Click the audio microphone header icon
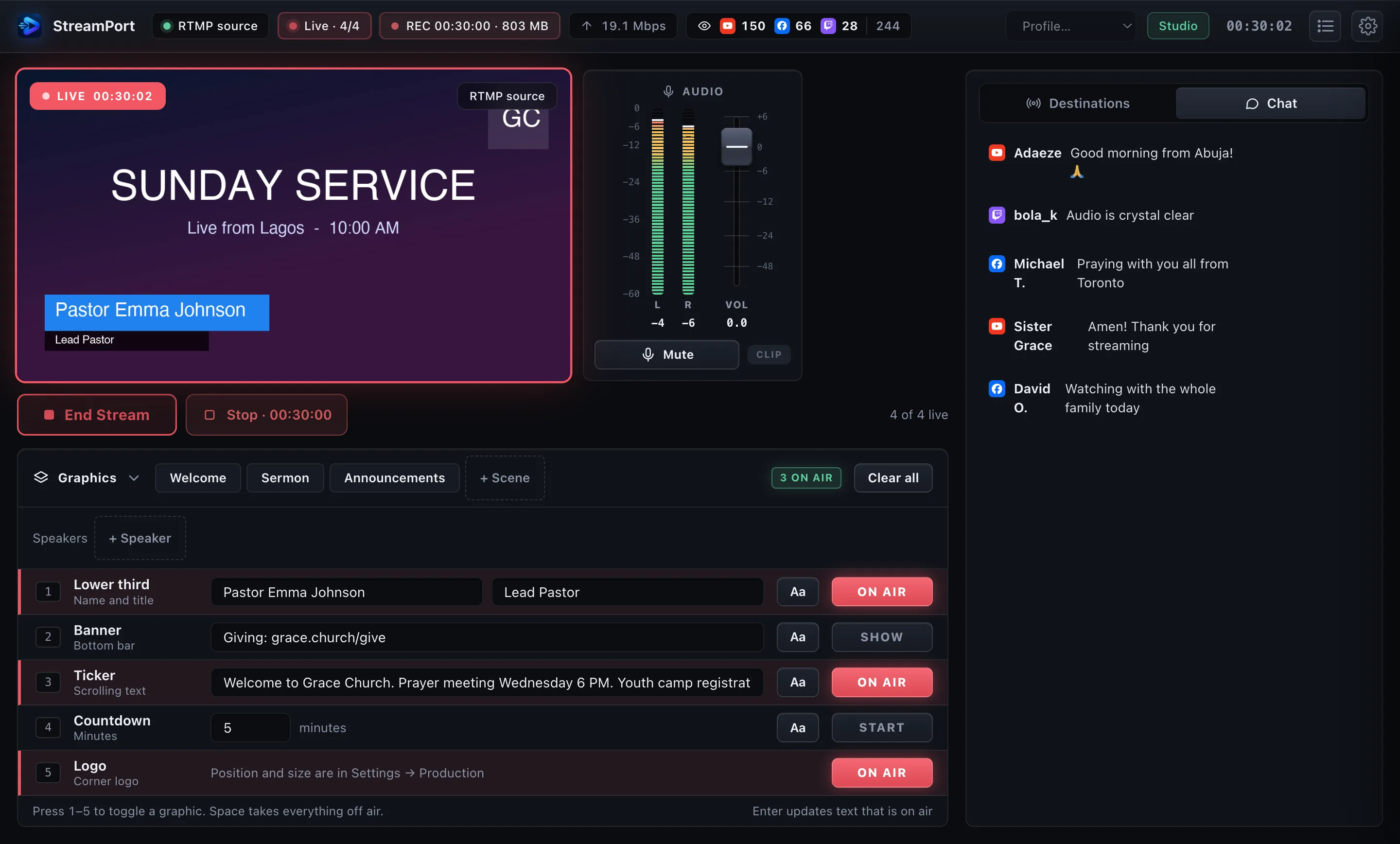 668,91
